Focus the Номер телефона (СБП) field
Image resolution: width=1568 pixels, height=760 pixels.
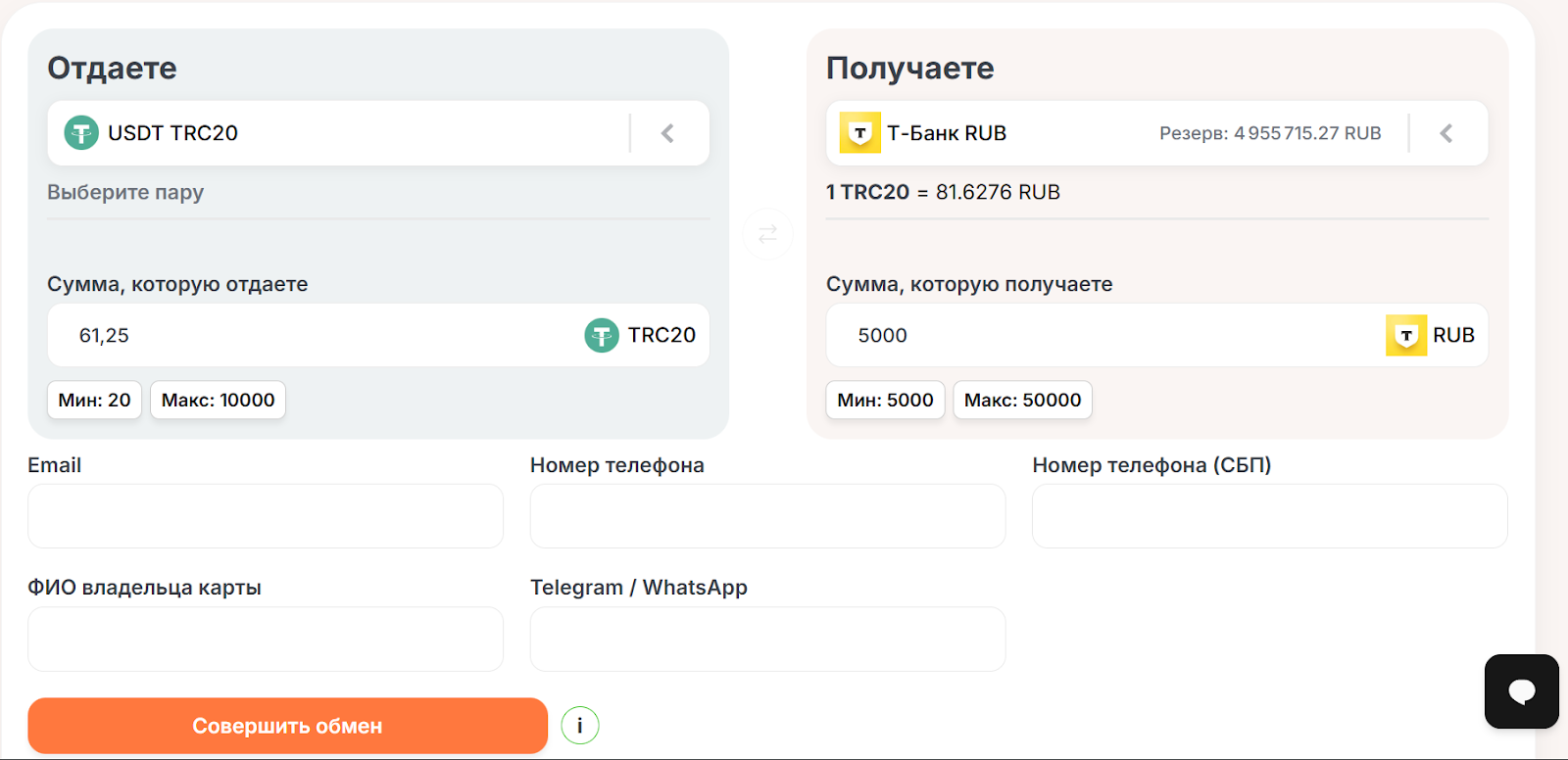coord(1269,516)
